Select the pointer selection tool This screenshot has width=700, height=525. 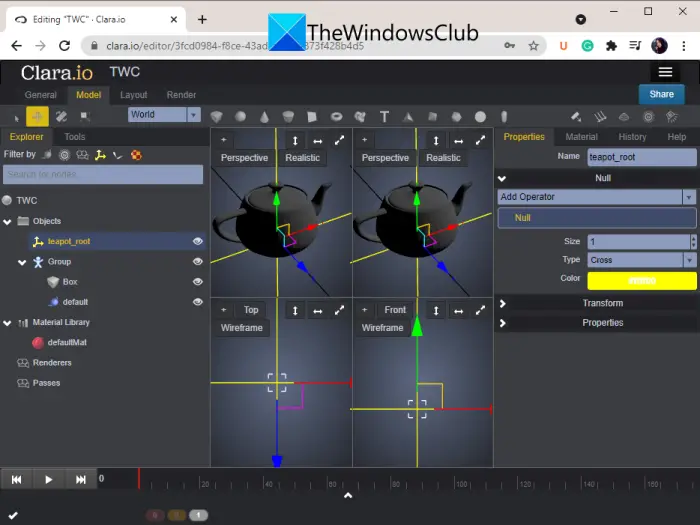pyautogui.click(x=17, y=118)
